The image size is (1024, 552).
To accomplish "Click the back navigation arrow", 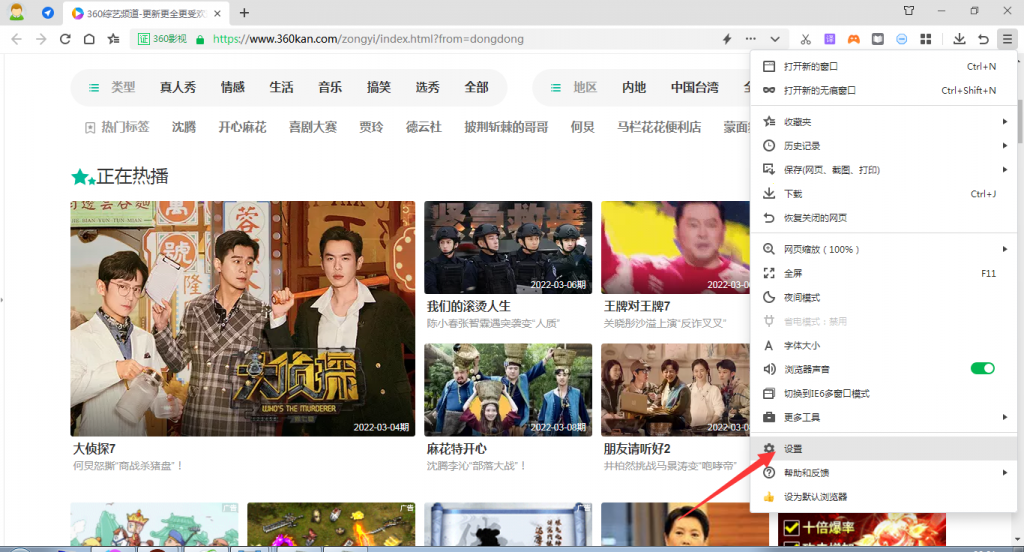I will (17, 39).
